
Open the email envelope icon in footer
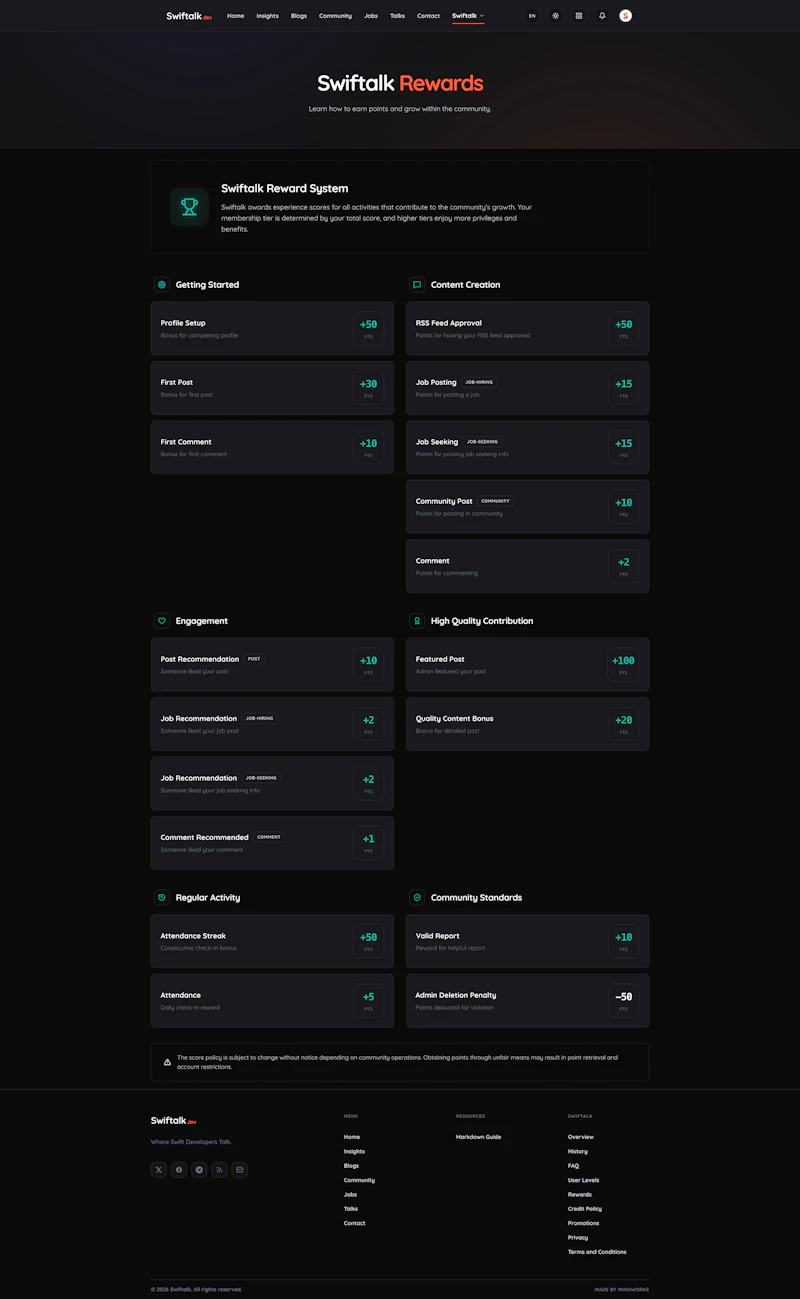[240, 1169]
